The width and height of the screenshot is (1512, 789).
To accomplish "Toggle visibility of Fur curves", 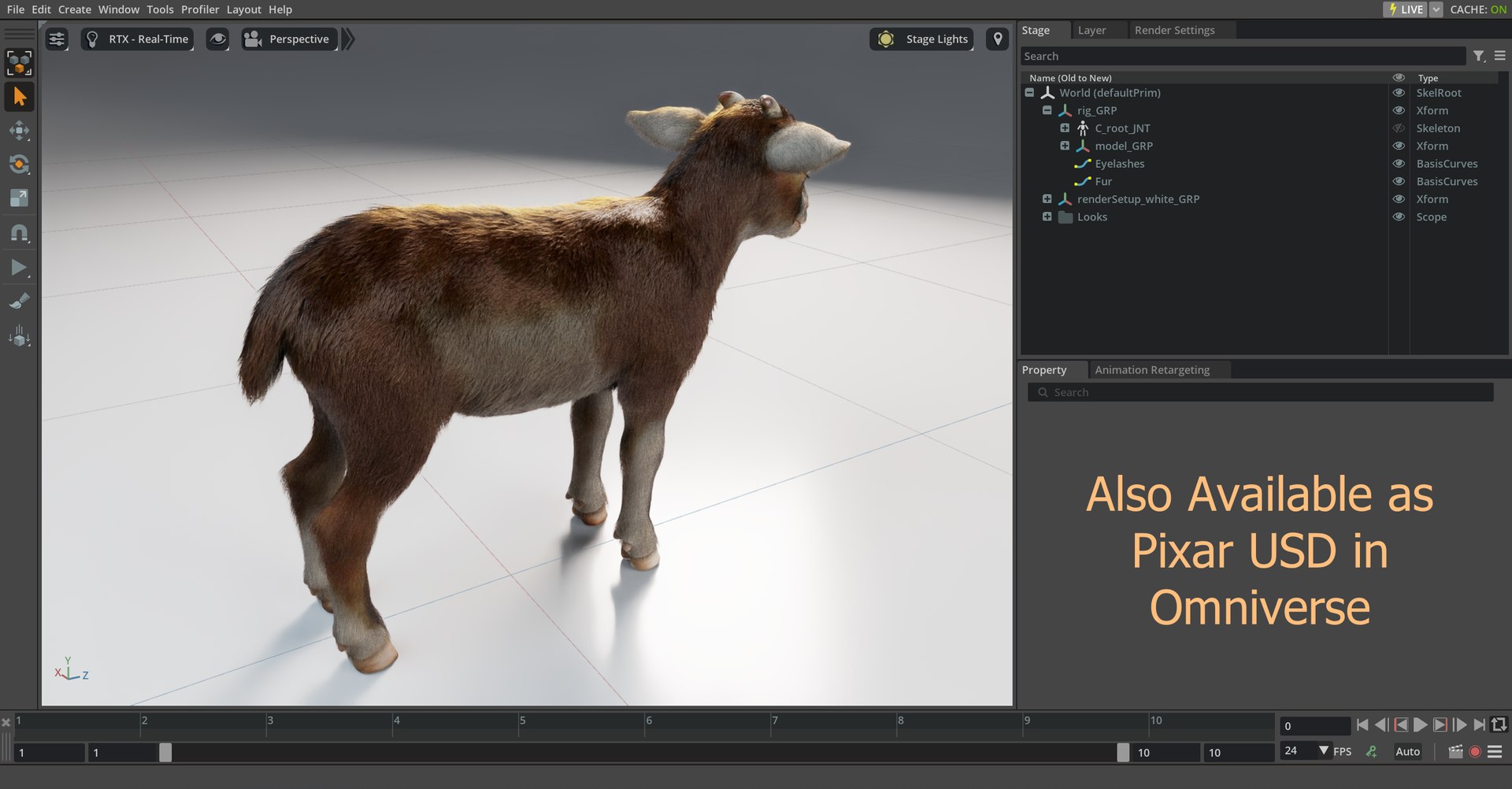I will [x=1399, y=181].
